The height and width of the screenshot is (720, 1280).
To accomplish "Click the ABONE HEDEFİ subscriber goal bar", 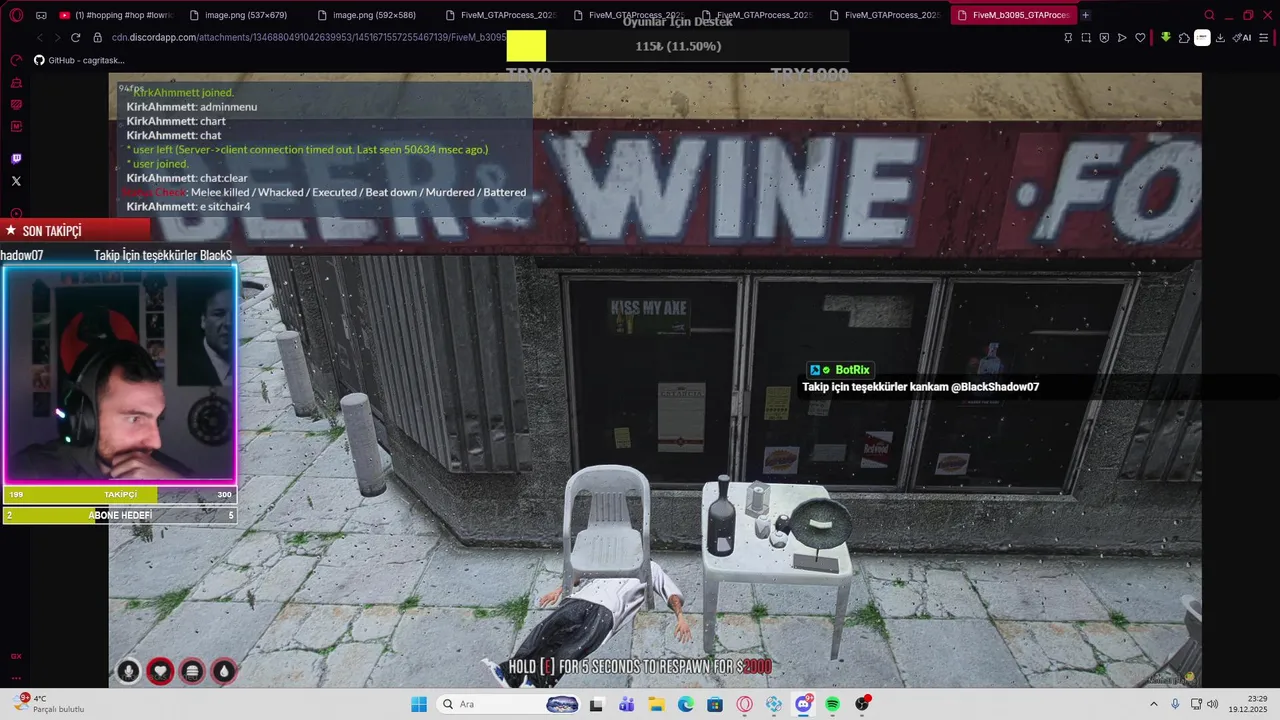I will (x=120, y=515).
